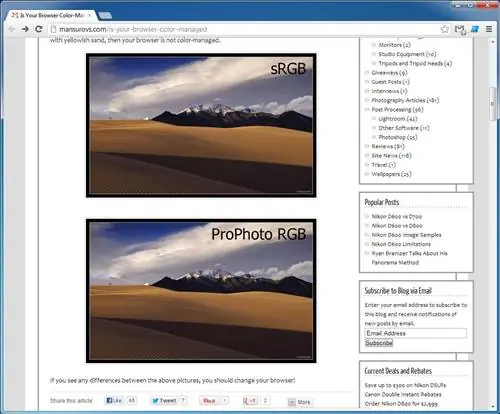Click the browser back arrow
The image size is (500, 414).
tap(12, 29)
